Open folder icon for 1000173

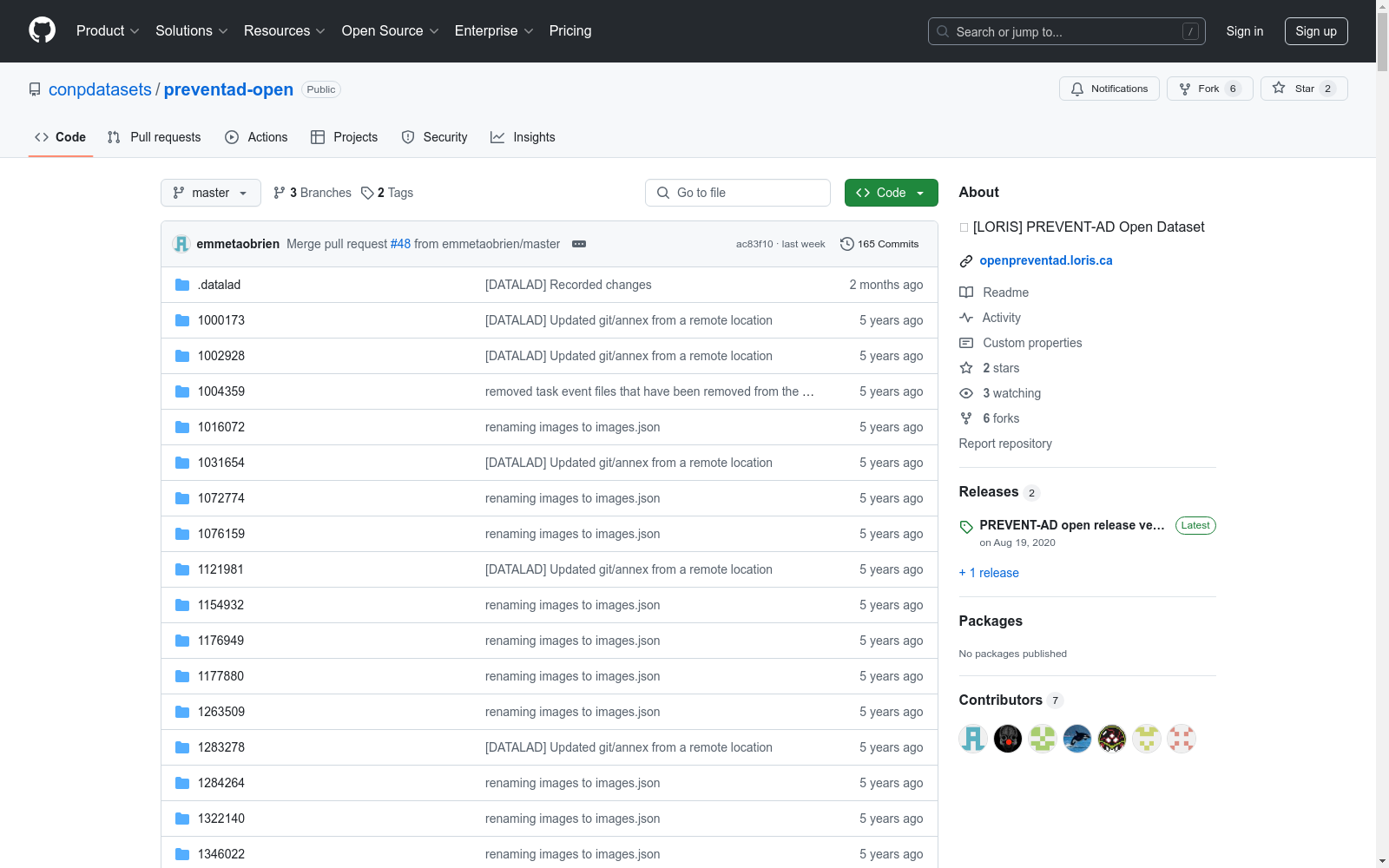[x=182, y=320]
